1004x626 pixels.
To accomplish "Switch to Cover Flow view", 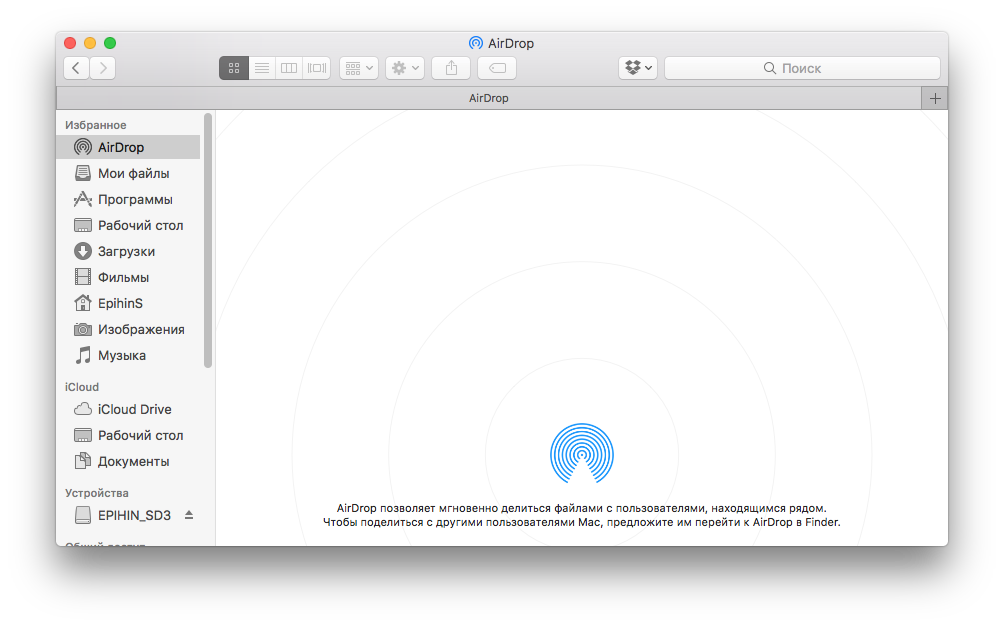I will pyautogui.click(x=317, y=68).
